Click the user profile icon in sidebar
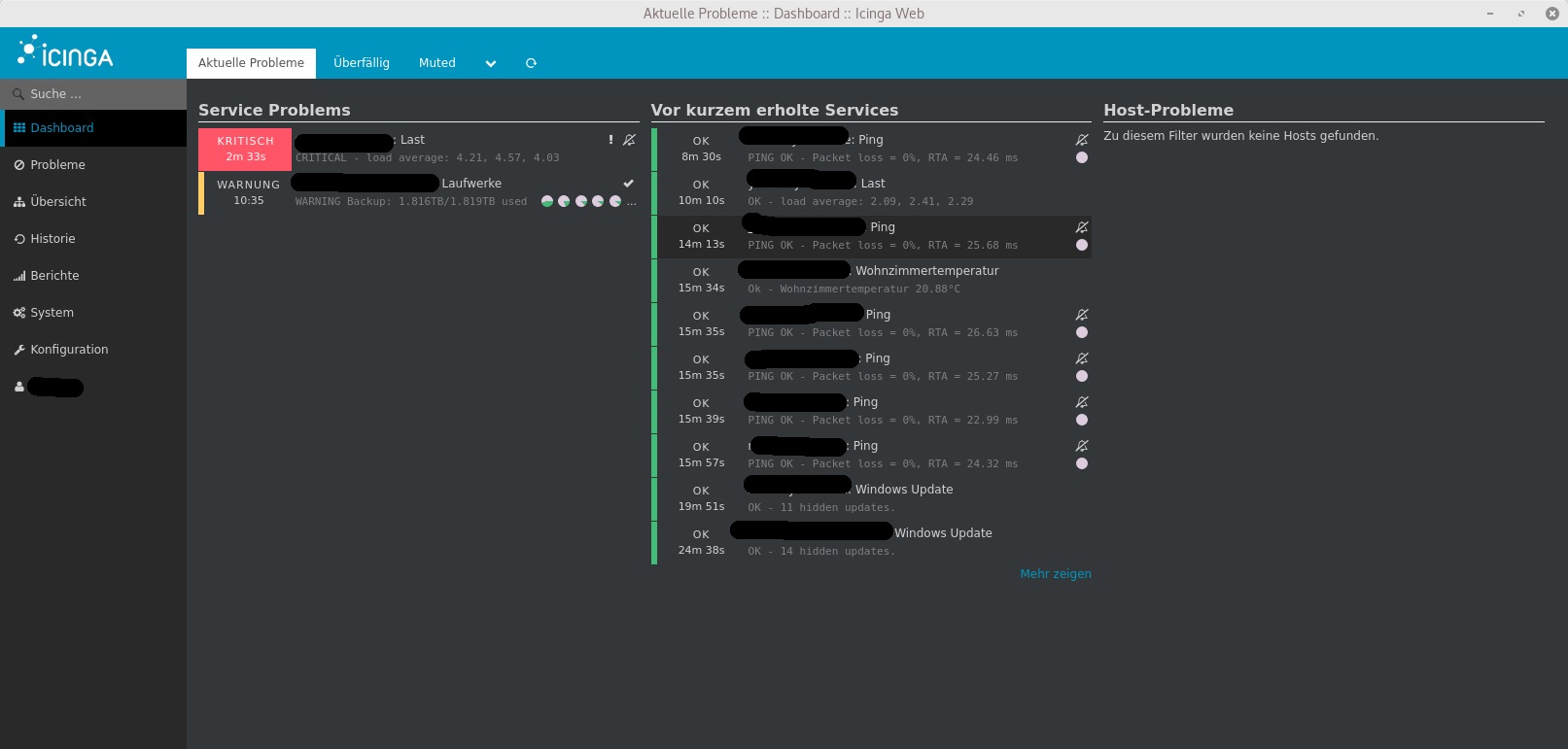1568x749 pixels. coord(19,387)
